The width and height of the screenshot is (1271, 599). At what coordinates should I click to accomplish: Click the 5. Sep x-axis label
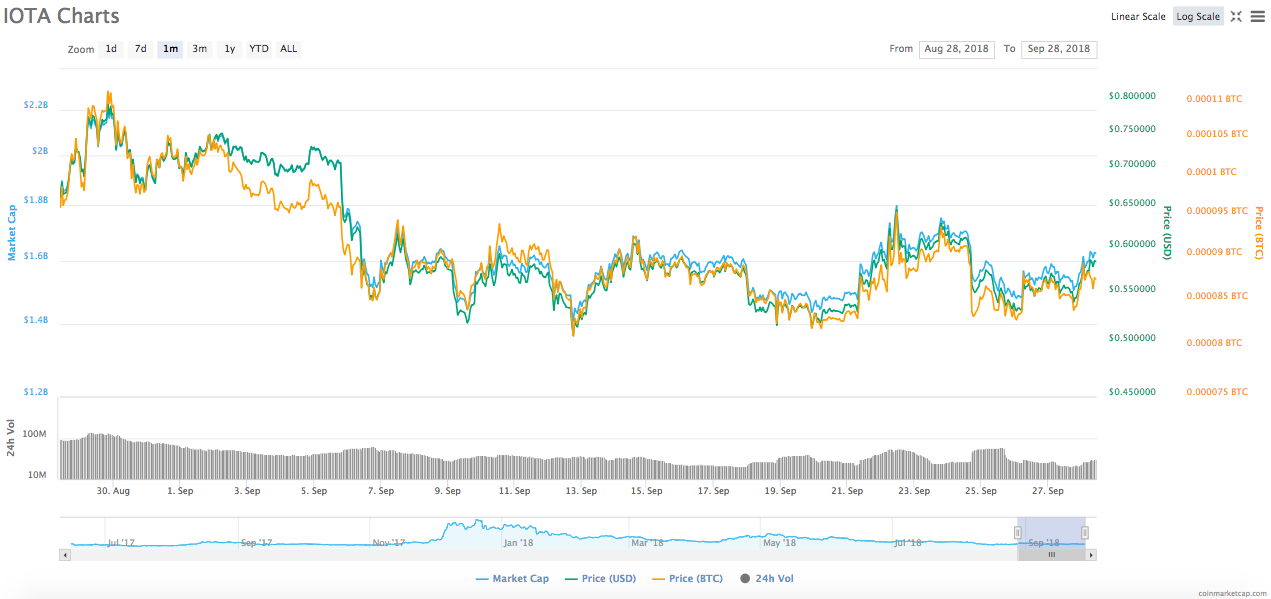tap(313, 491)
